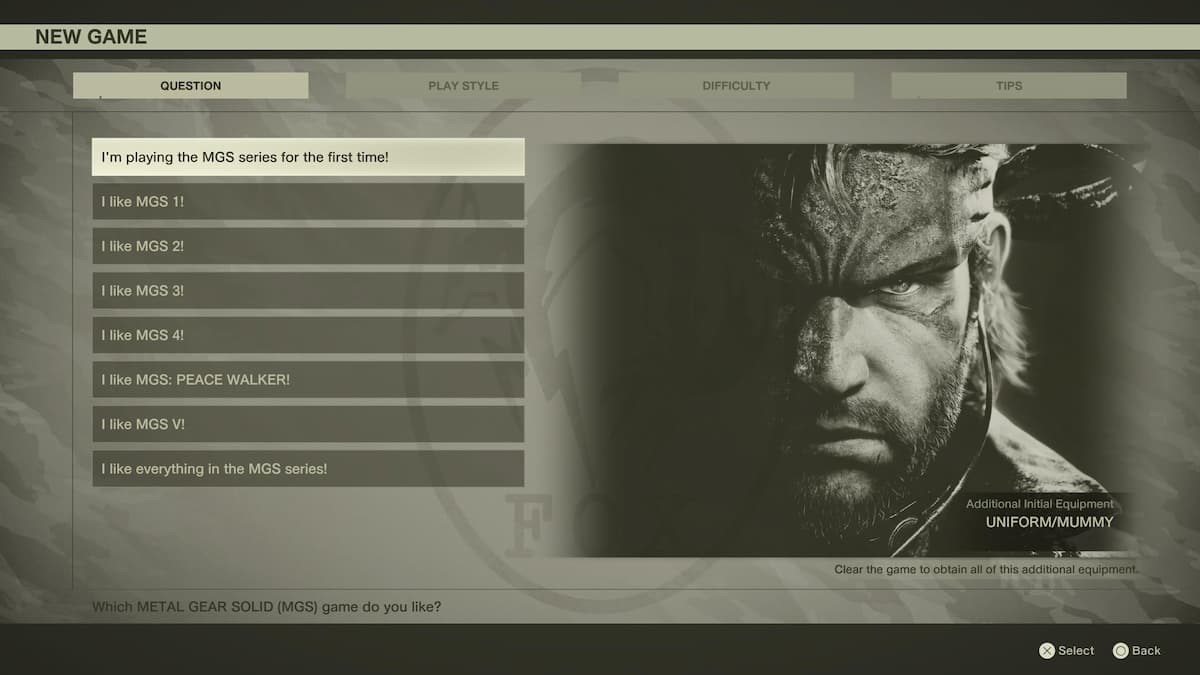This screenshot has height=675, width=1200.
Task: Pick the 'I like MGS 4!' option
Action: coord(308,335)
